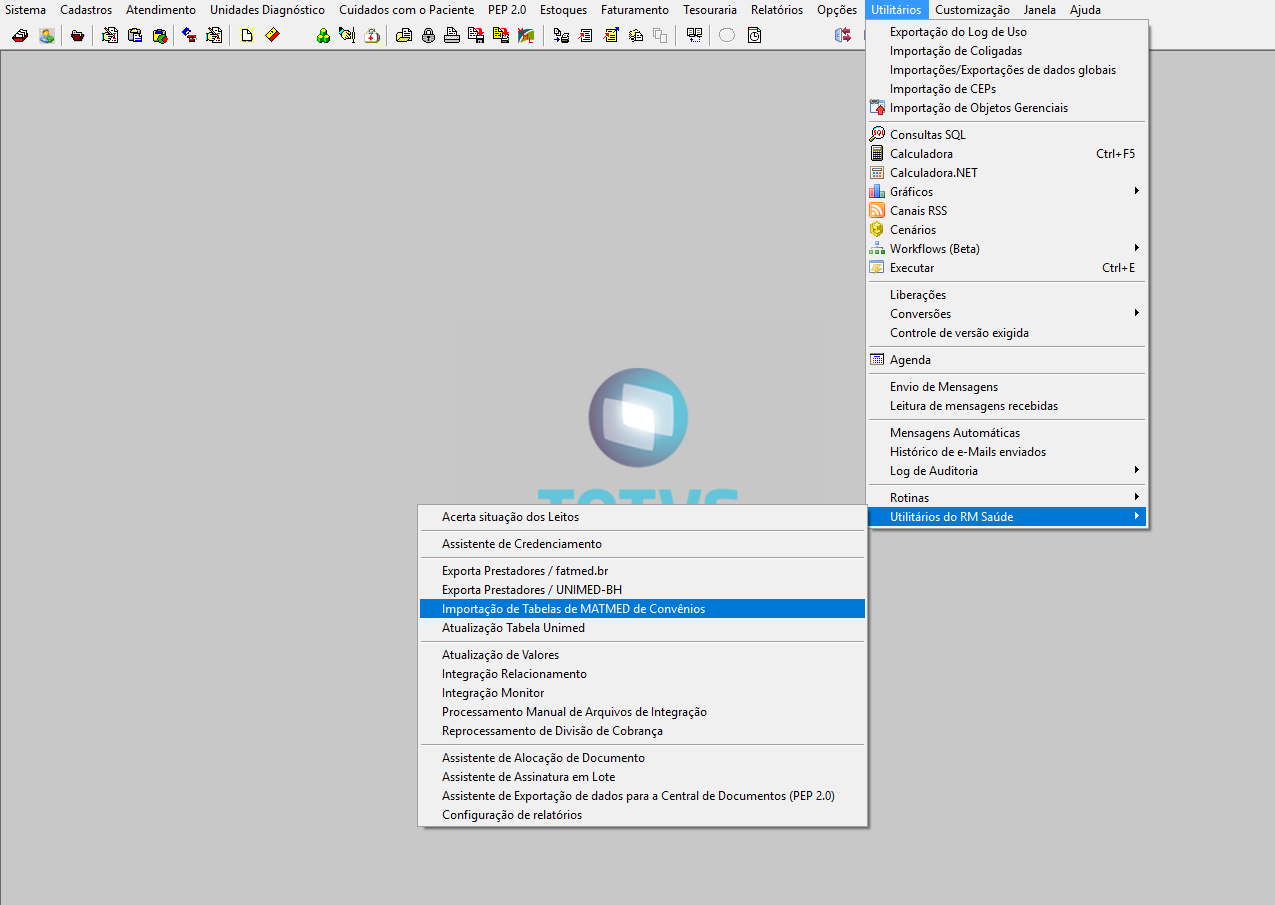This screenshot has height=905, width=1275.
Task: Click the yellow and red ticket toolbar icon
Action: tap(272, 36)
